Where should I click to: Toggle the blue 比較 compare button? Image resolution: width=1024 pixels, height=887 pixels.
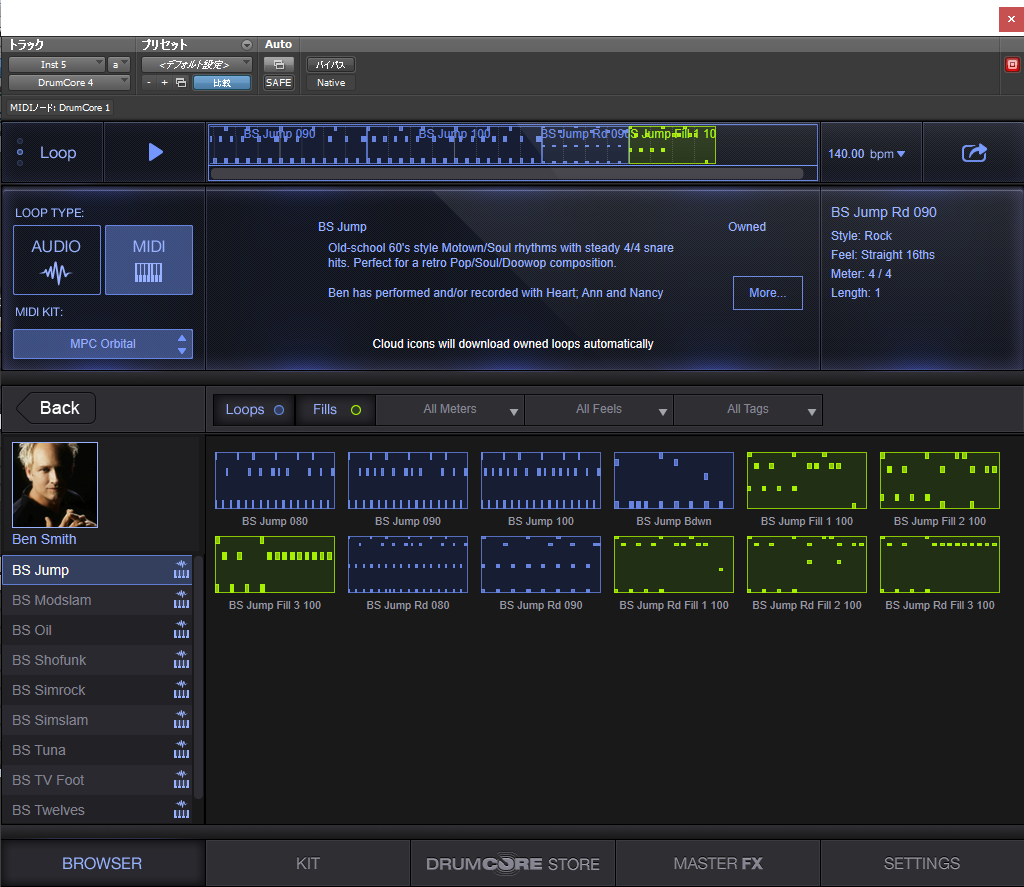click(x=222, y=83)
